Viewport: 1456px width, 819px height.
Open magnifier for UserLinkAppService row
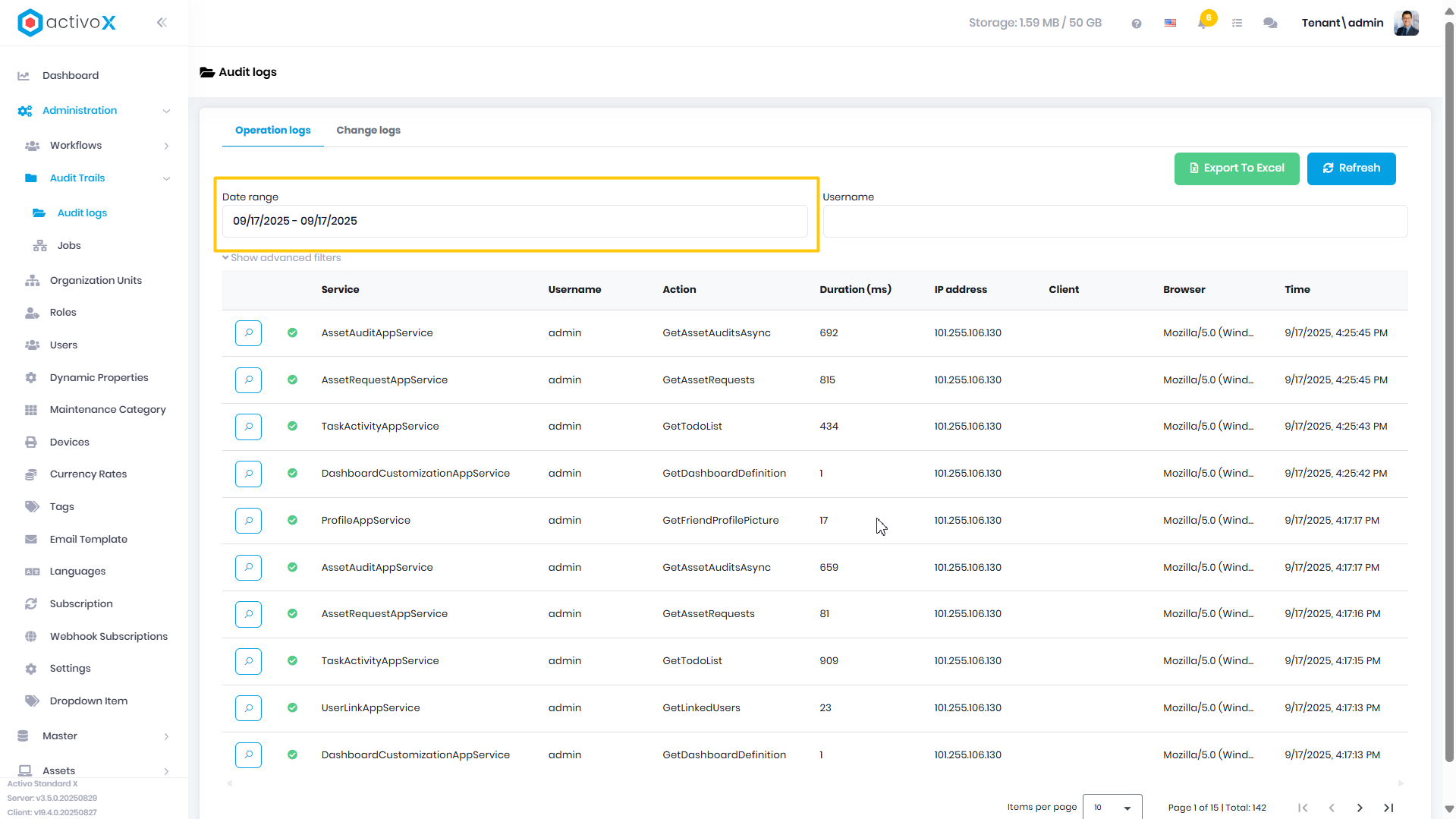[248, 708]
